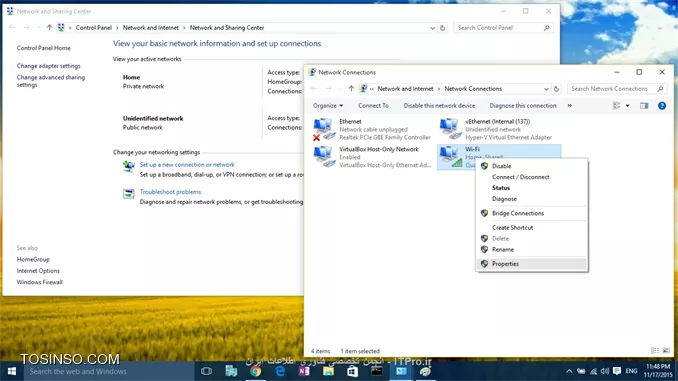
Task: Click the taskbar search box
Action: pyautogui.click(x=109, y=371)
